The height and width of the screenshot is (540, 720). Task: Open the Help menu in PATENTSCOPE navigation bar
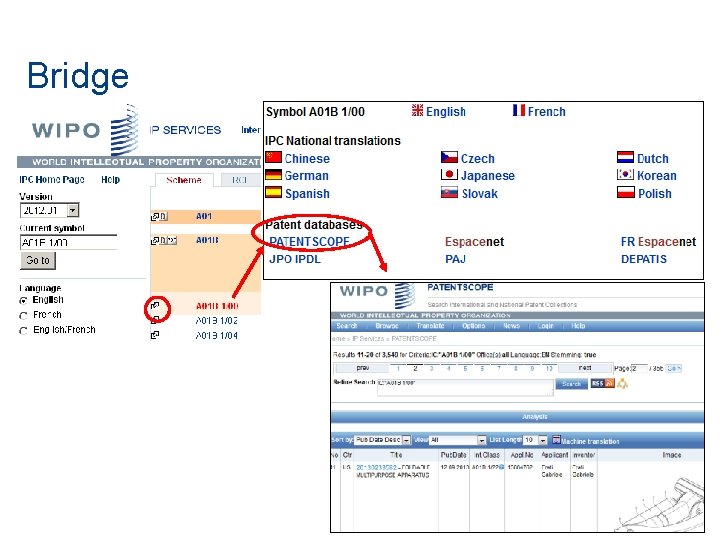click(578, 326)
